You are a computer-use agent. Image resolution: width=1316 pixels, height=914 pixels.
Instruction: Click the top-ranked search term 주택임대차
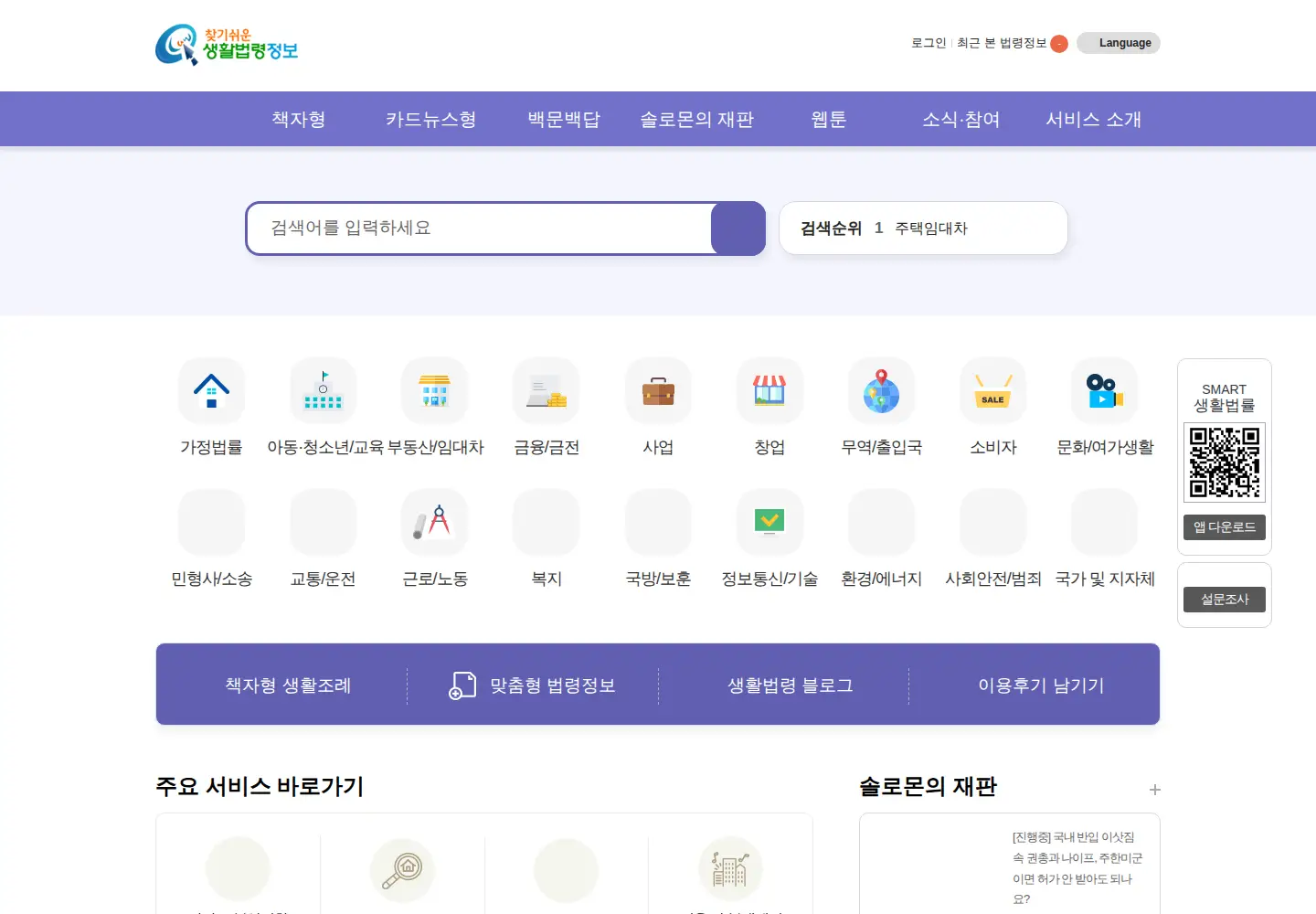pos(931,228)
